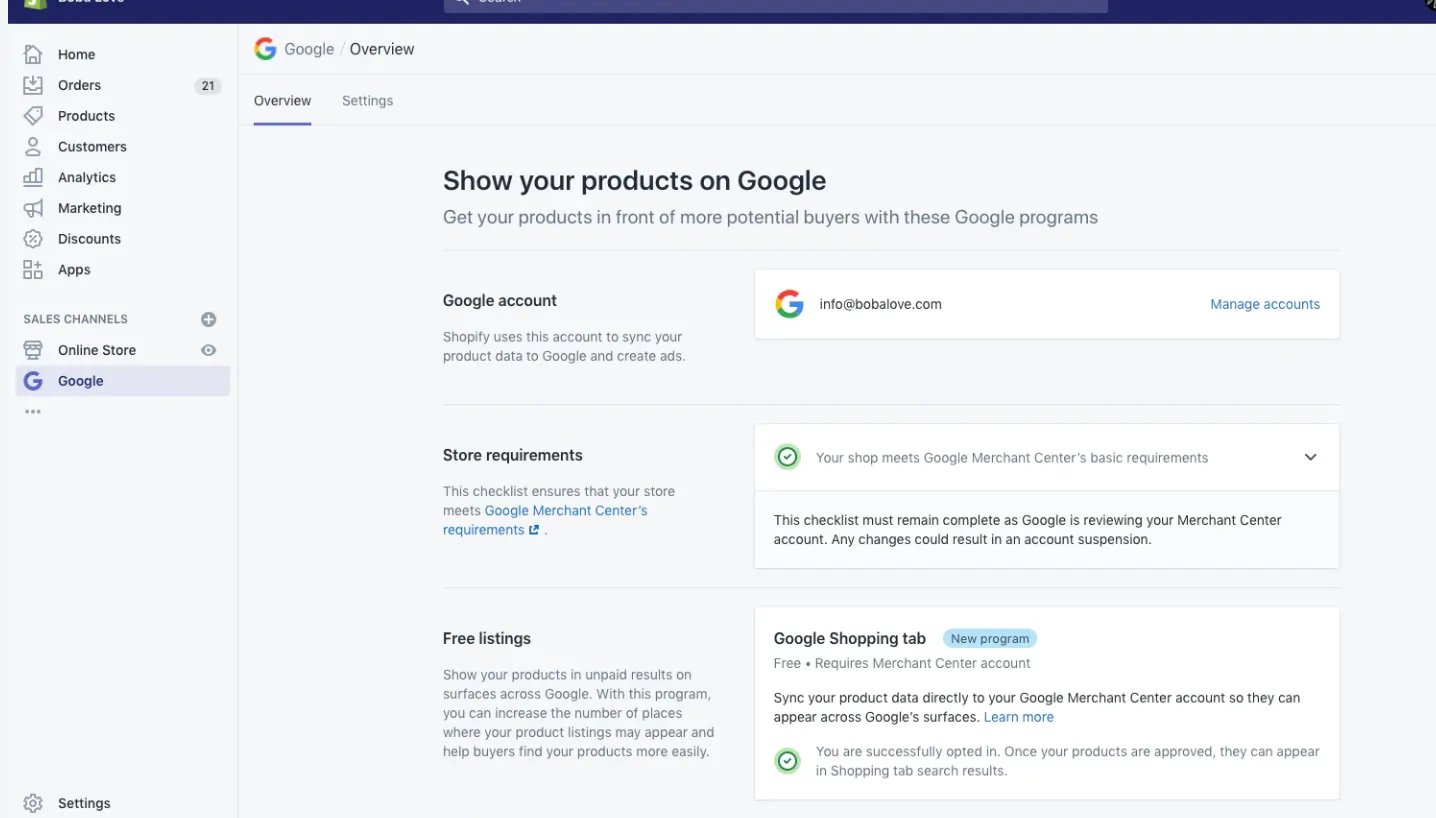This screenshot has height=818, width=1436.
Task: Select the Products tag icon
Action: pos(33,116)
